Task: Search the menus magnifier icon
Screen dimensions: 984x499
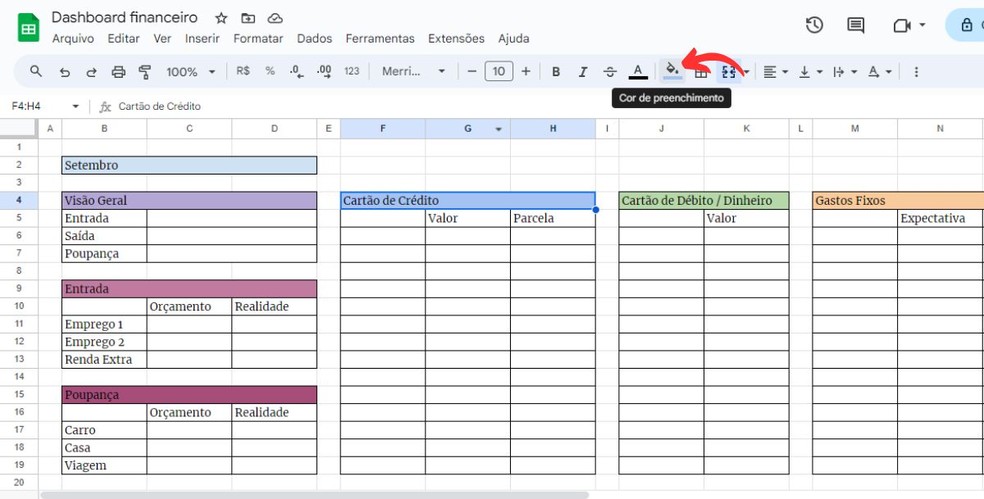Action: 36,72
